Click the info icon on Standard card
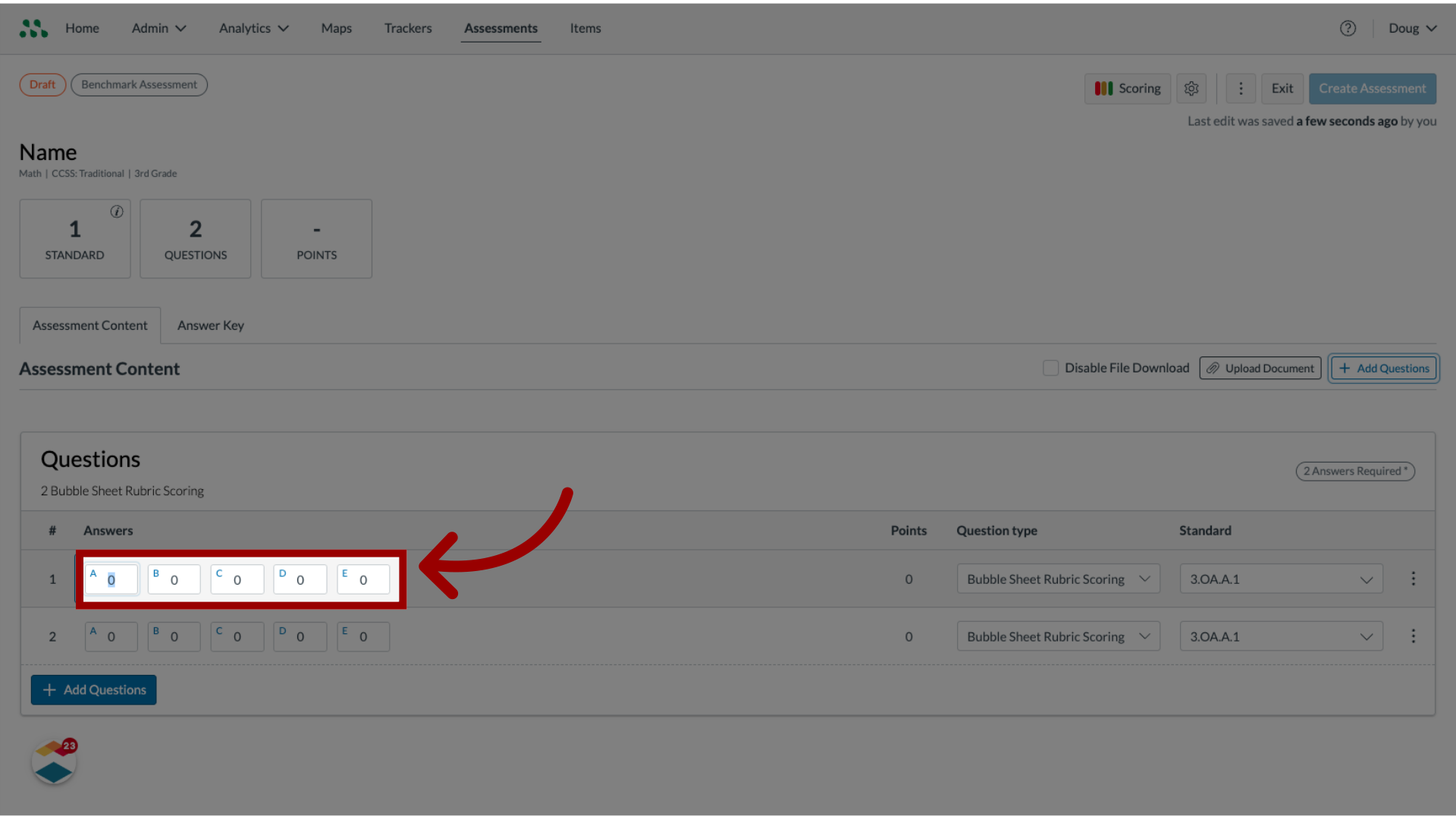Screen dimensions: 1456x819 (117, 212)
